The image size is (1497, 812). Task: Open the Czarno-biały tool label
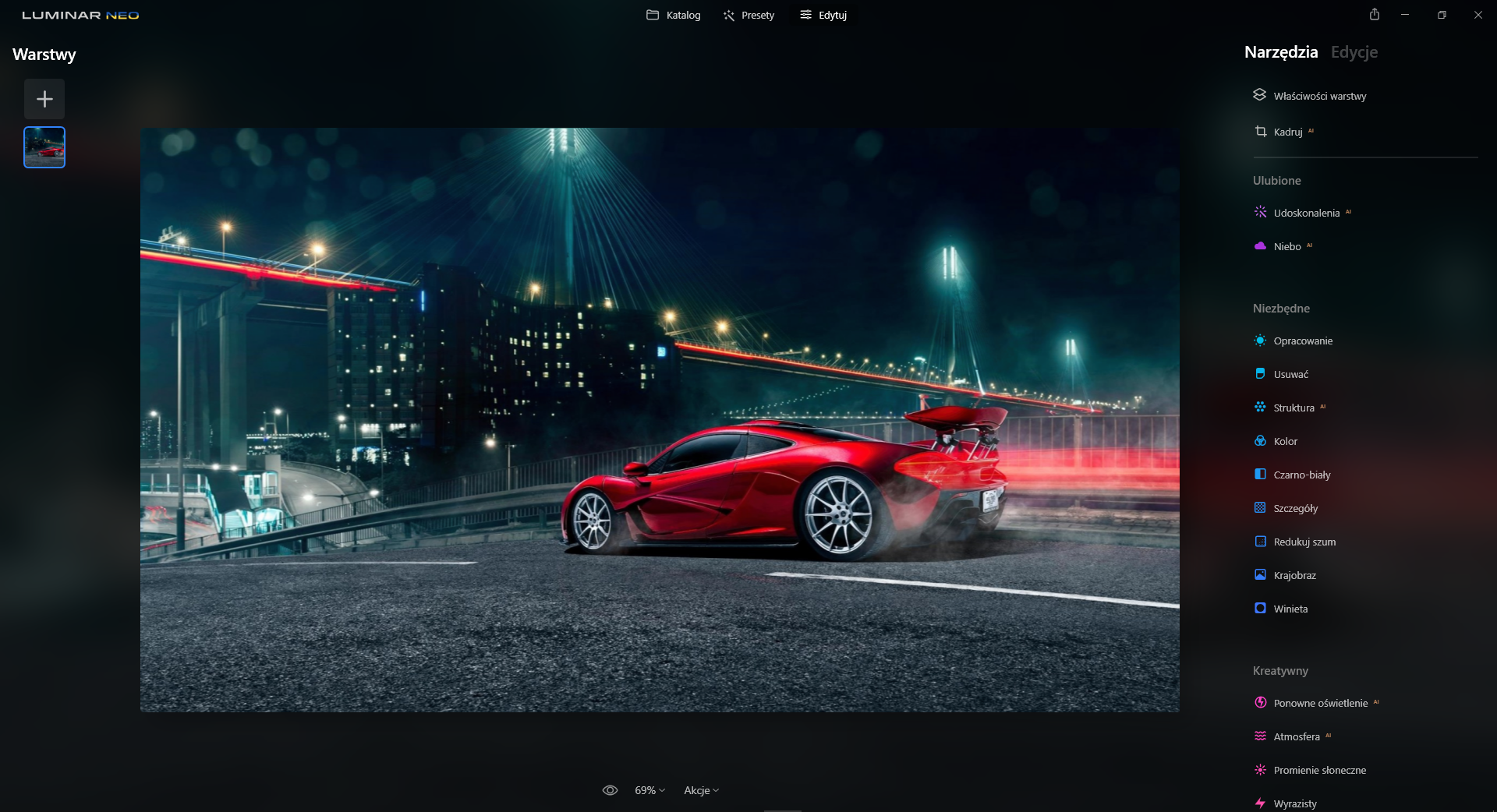pyautogui.click(x=1302, y=475)
